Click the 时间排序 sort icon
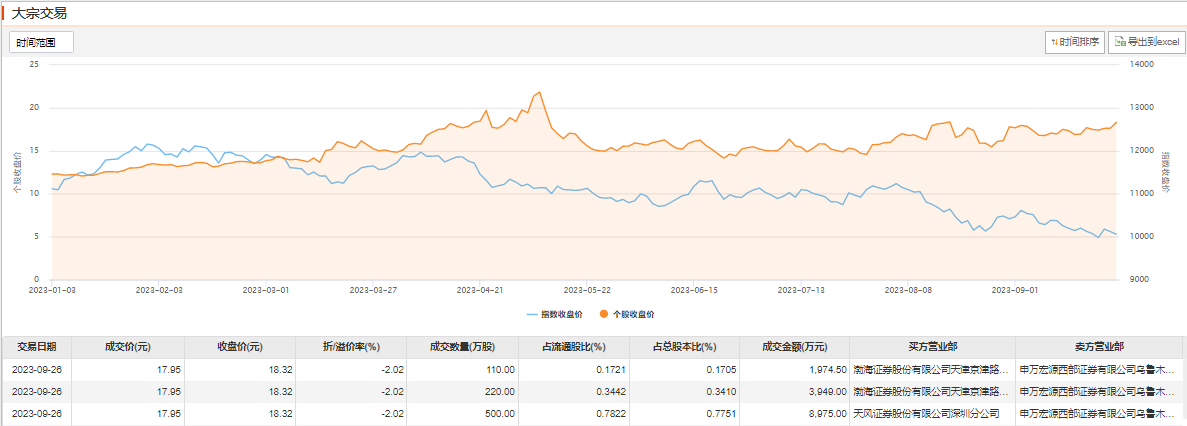Viewport: 1187px width, 426px height. tap(1053, 42)
